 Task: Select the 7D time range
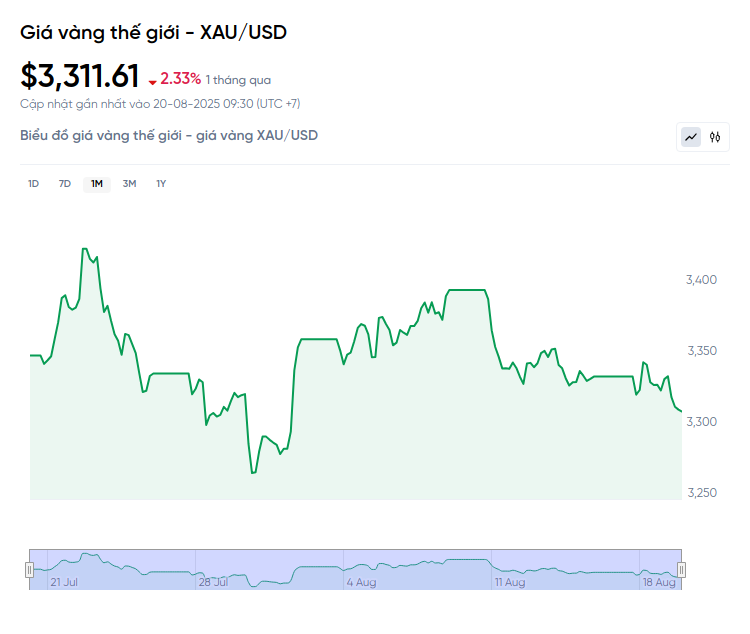65,183
